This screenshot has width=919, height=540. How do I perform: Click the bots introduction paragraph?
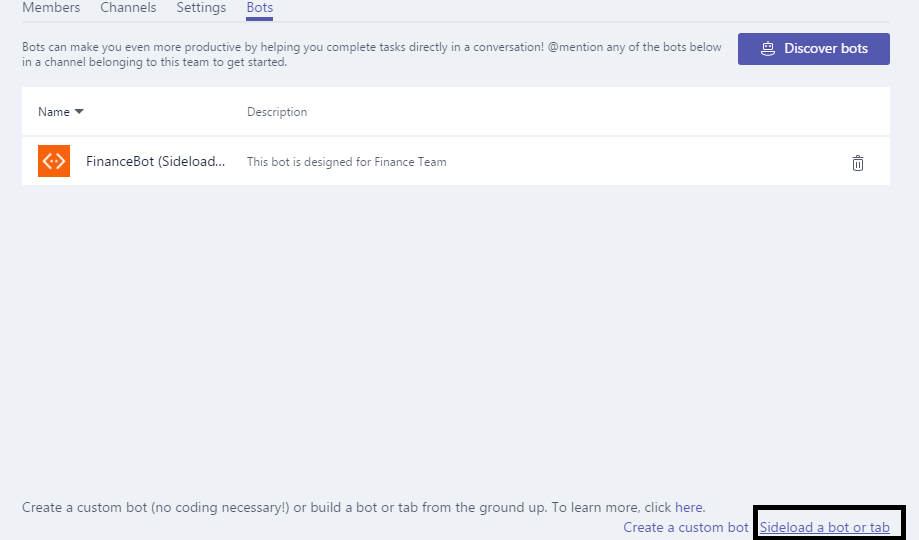coord(372,55)
